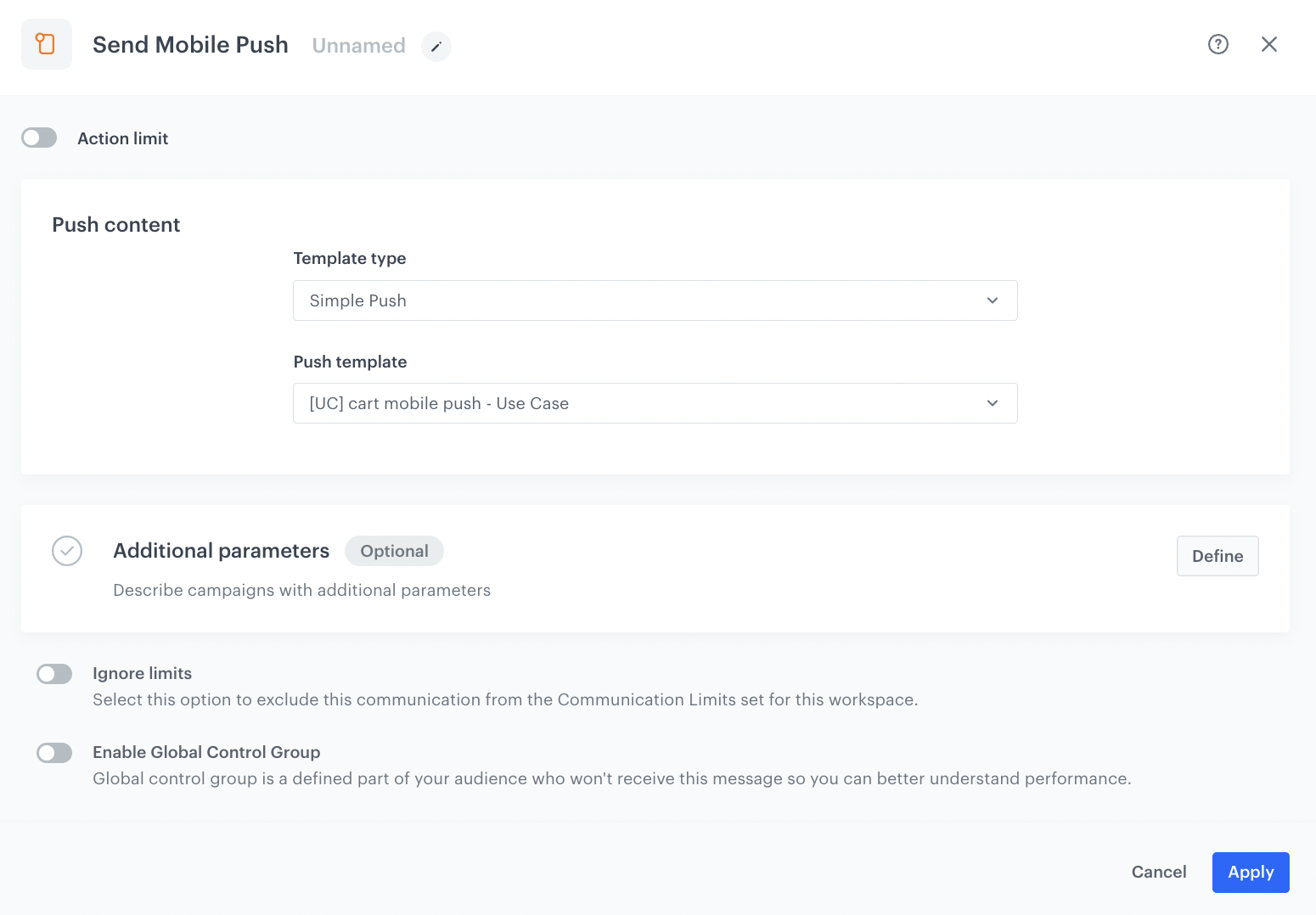Enable Global Control Group
This screenshot has height=915, width=1316.
54,752
